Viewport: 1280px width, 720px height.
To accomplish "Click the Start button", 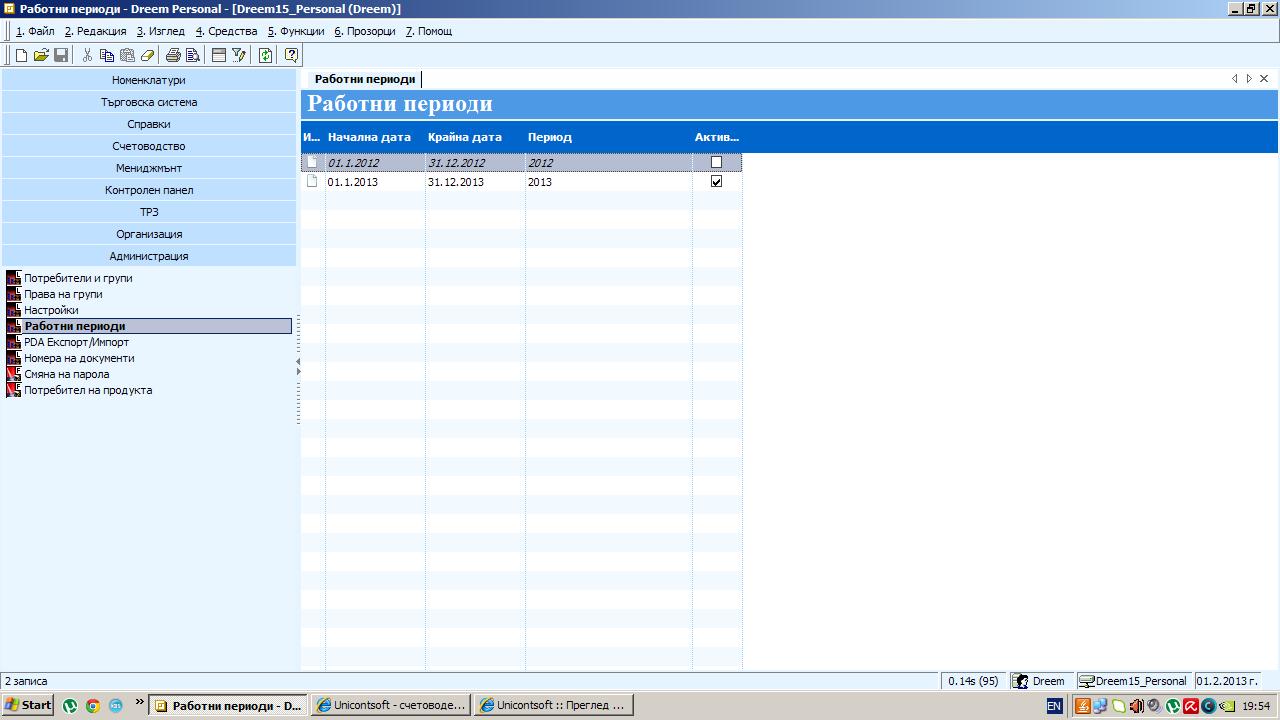I will tap(28, 705).
